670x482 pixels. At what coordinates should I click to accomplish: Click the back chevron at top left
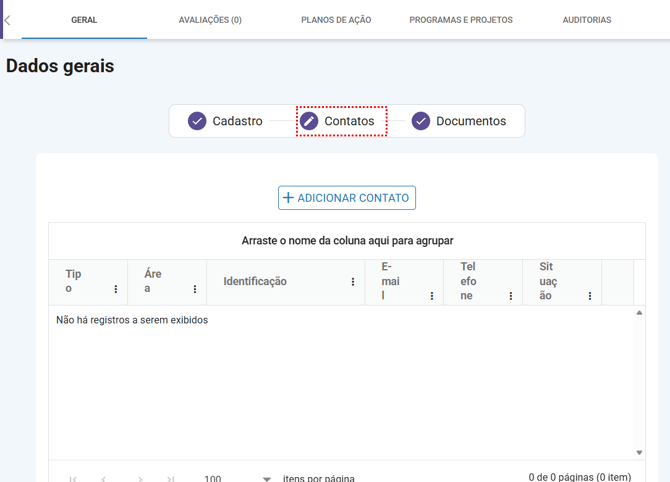click(x=8, y=20)
